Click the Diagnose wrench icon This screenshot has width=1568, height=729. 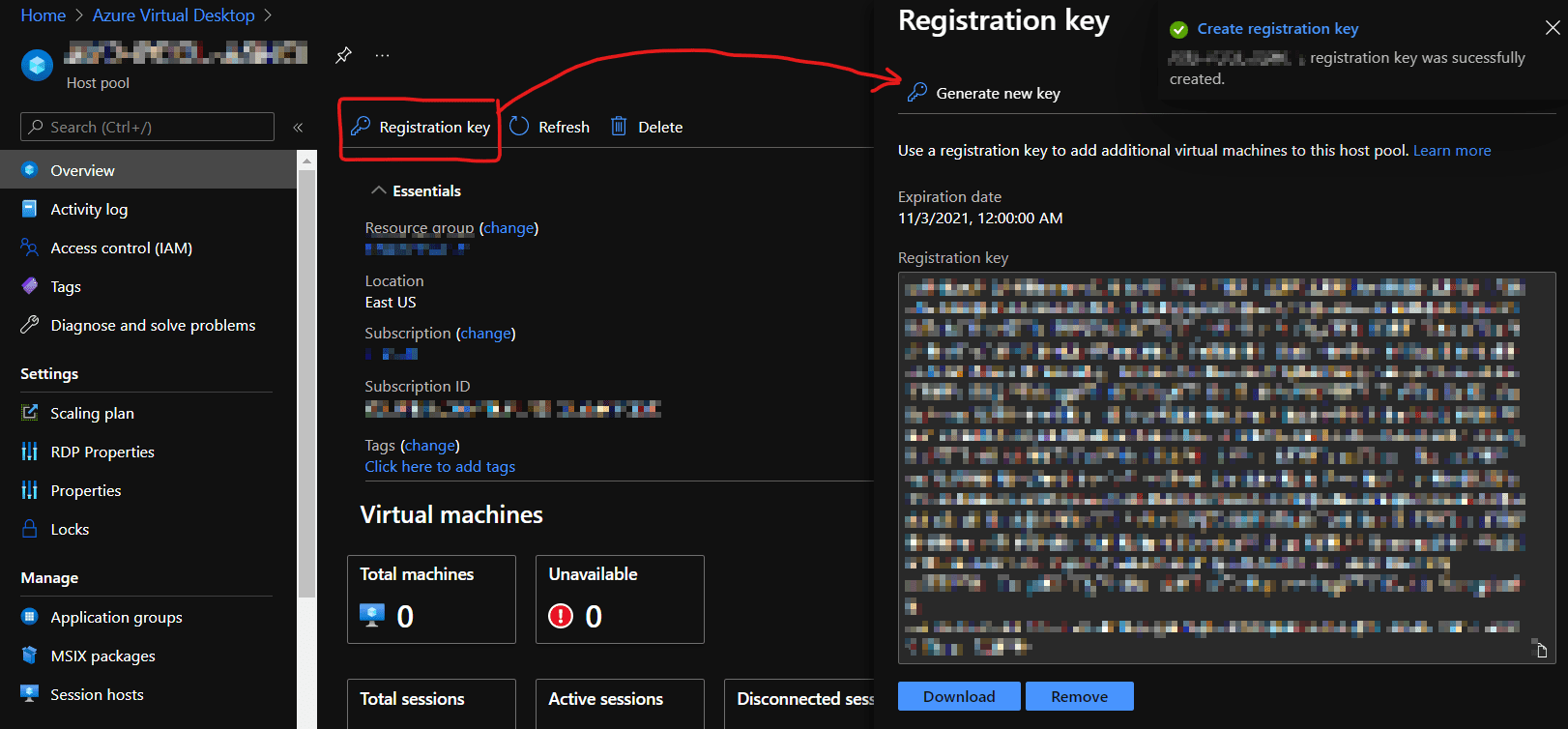[x=30, y=325]
